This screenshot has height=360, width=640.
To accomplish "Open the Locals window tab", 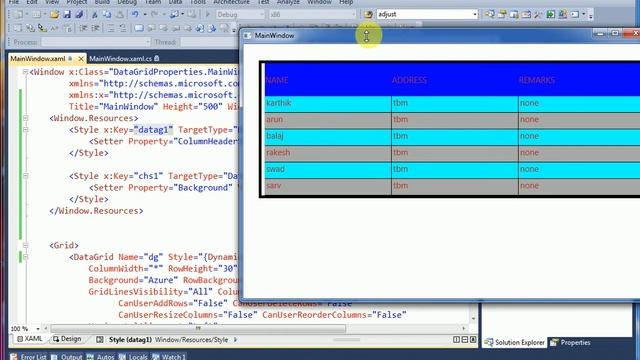I will [133, 357].
